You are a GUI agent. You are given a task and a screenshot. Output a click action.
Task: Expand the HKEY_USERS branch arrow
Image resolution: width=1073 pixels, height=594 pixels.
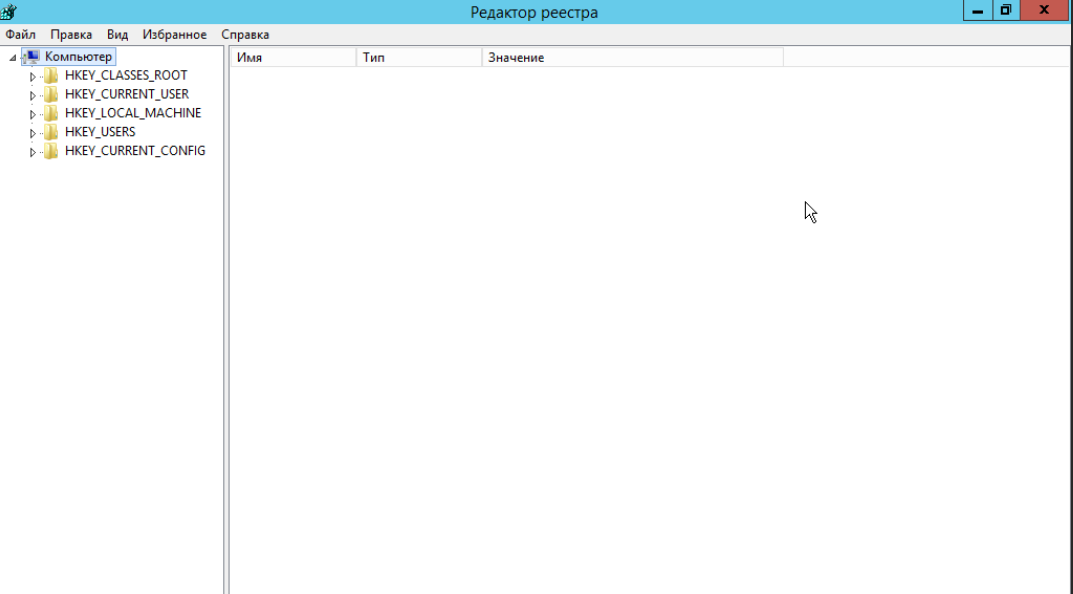[x=33, y=133]
